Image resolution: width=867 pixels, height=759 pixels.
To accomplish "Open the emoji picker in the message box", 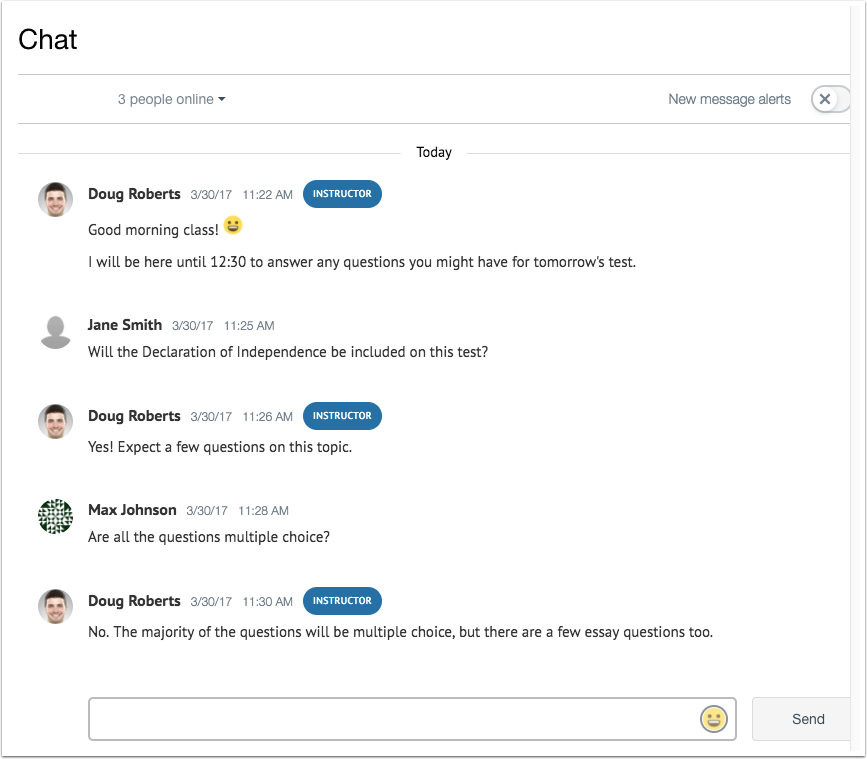I will click(713, 718).
